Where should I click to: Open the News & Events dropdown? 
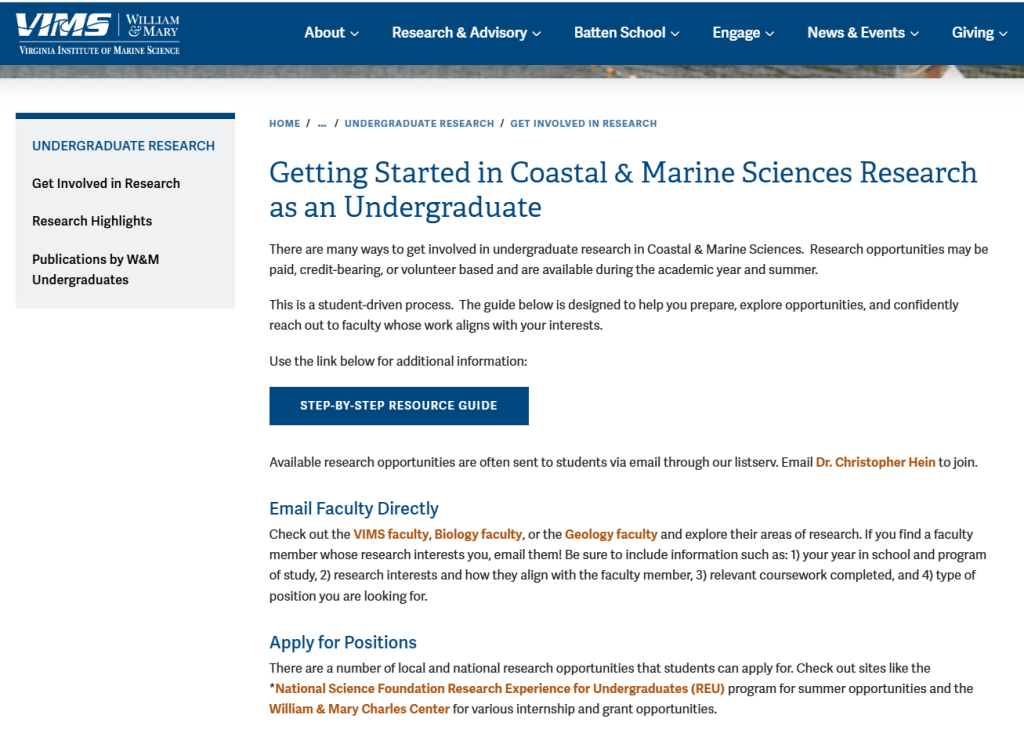coord(862,32)
